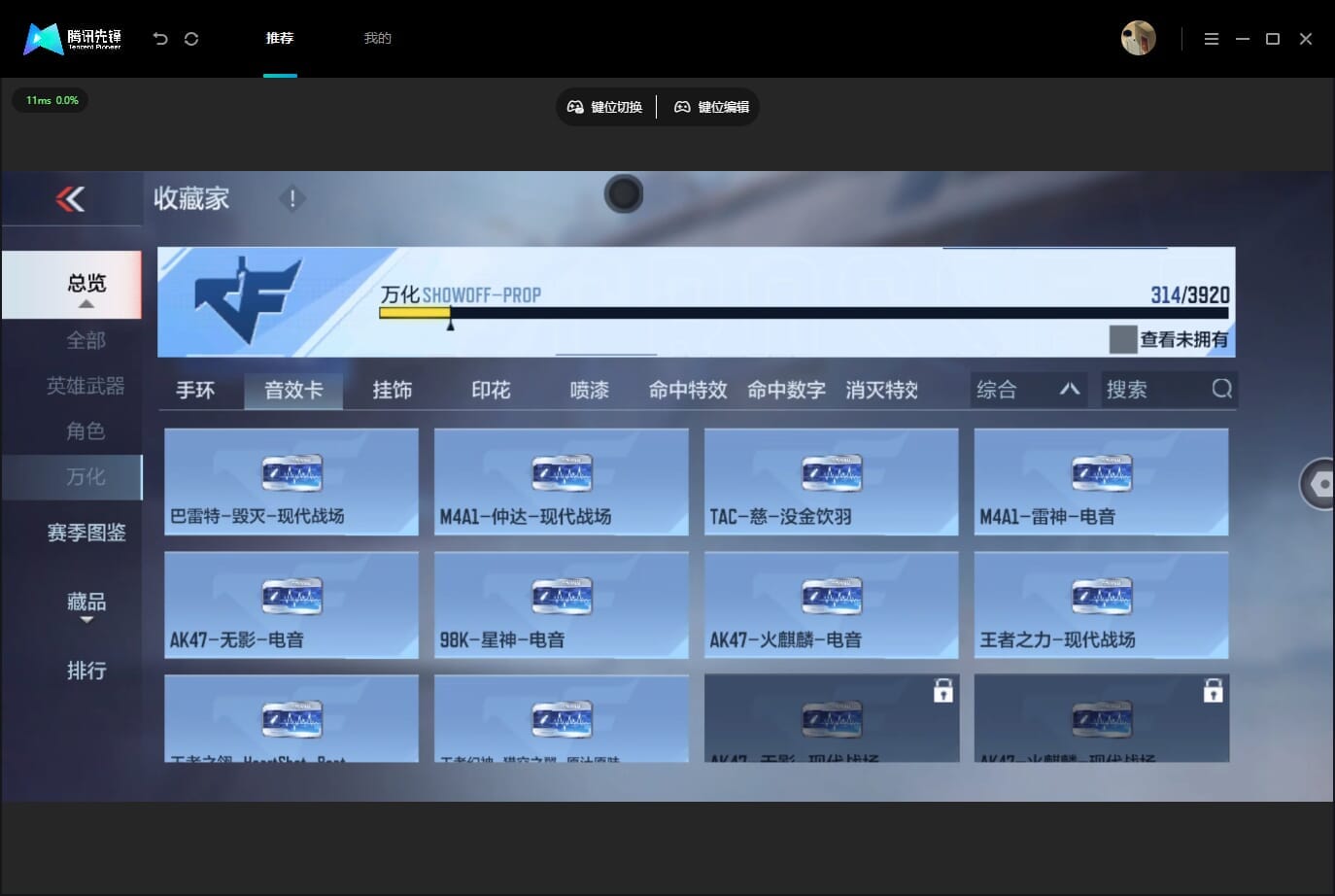Image resolution: width=1335 pixels, height=896 pixels.
Task: Click the sound card icon of TAC-慈-没金饮羽
Action: click(832, 473)
